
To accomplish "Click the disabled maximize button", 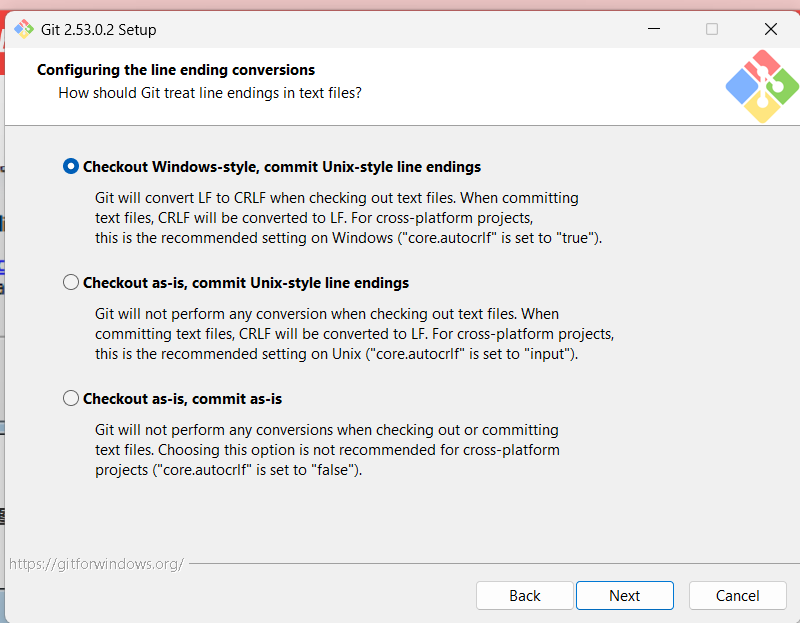I will pyautogui.click(x=712, y=29).
